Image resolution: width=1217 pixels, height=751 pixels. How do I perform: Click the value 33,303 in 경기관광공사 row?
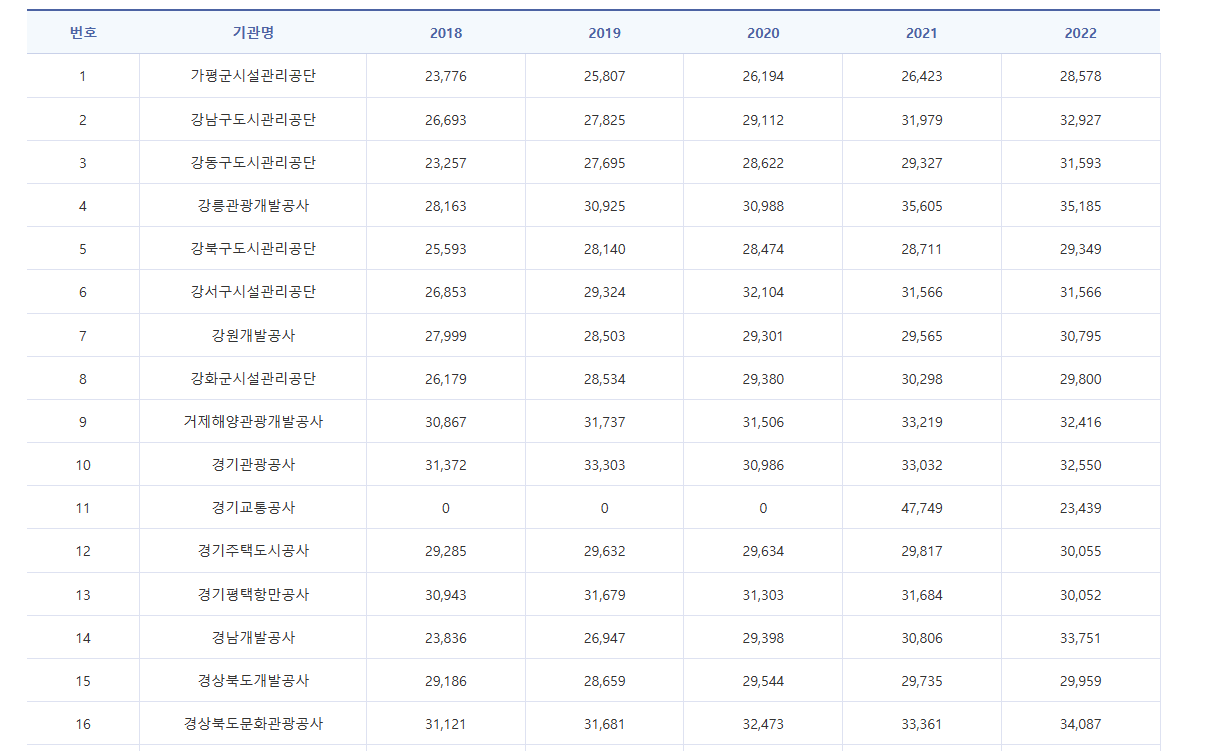(604, 465)
